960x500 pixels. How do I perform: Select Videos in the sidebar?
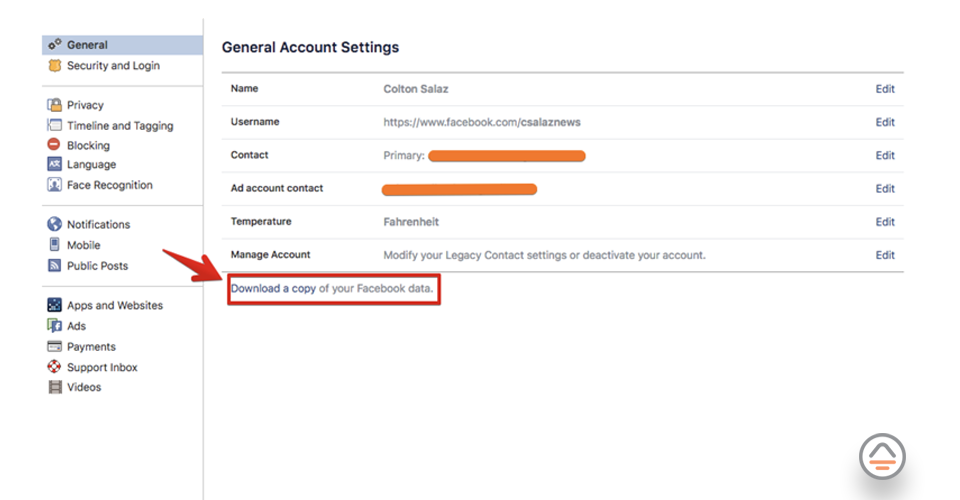84,387
